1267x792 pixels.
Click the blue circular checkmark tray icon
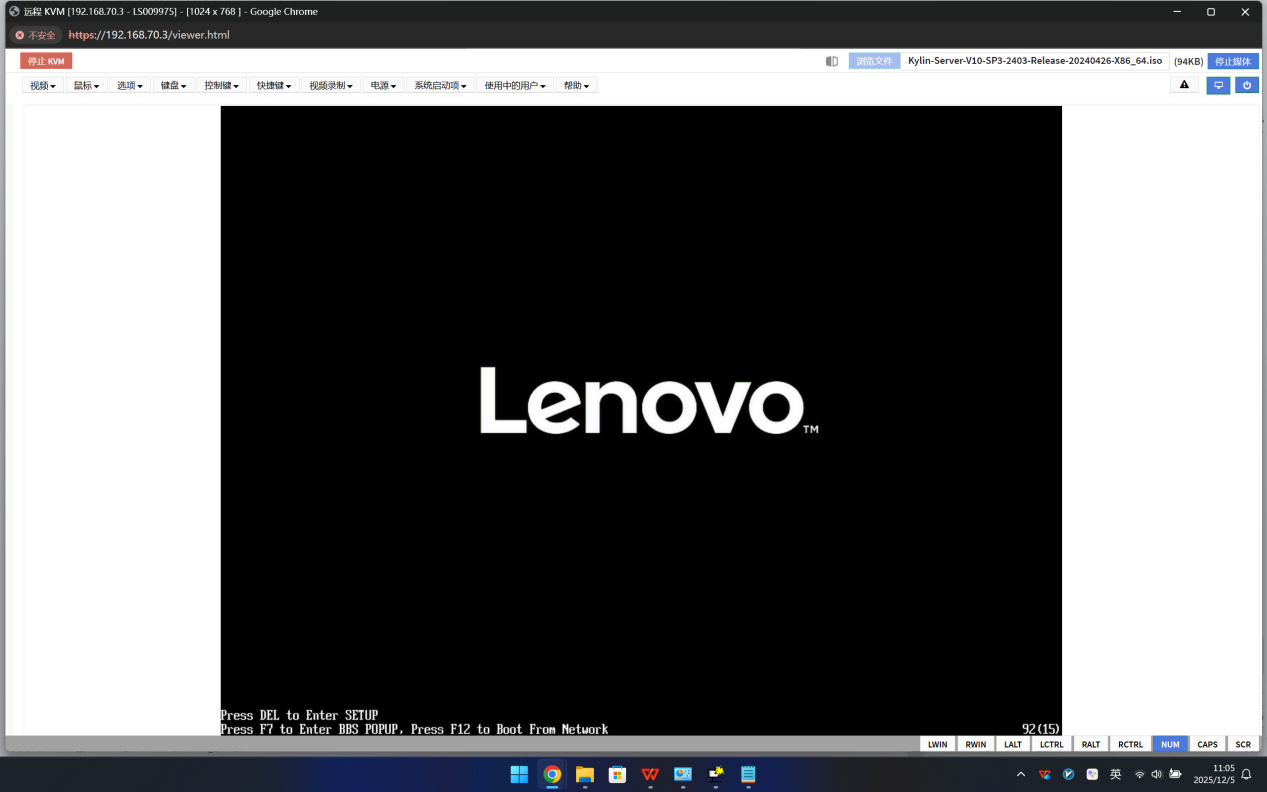(x=1068, y=774)
